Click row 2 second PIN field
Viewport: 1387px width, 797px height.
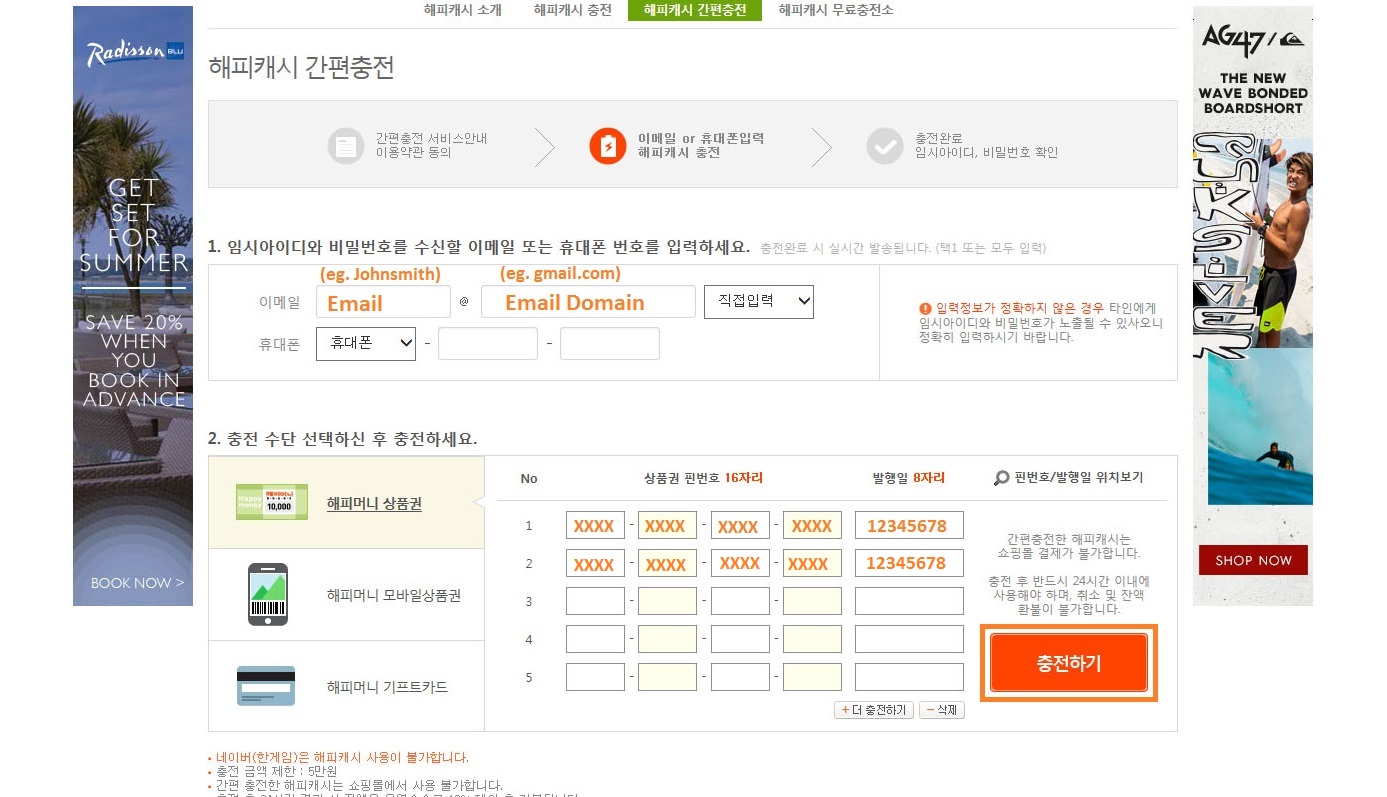(x=667, y=563)
